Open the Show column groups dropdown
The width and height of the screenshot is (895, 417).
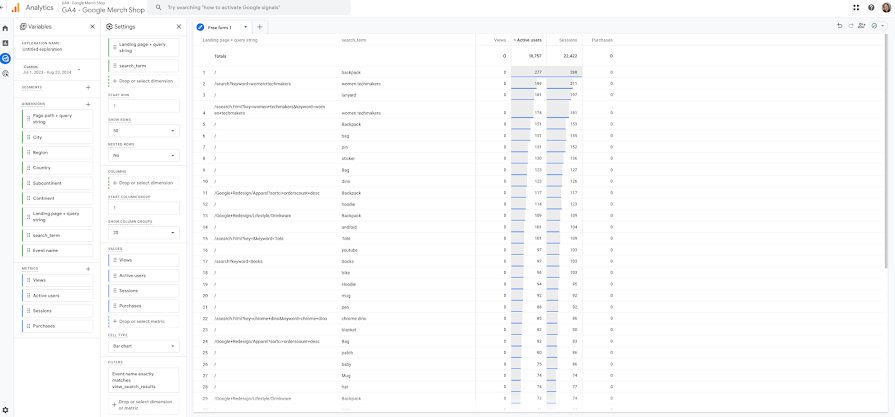click(x=144, y=233)
